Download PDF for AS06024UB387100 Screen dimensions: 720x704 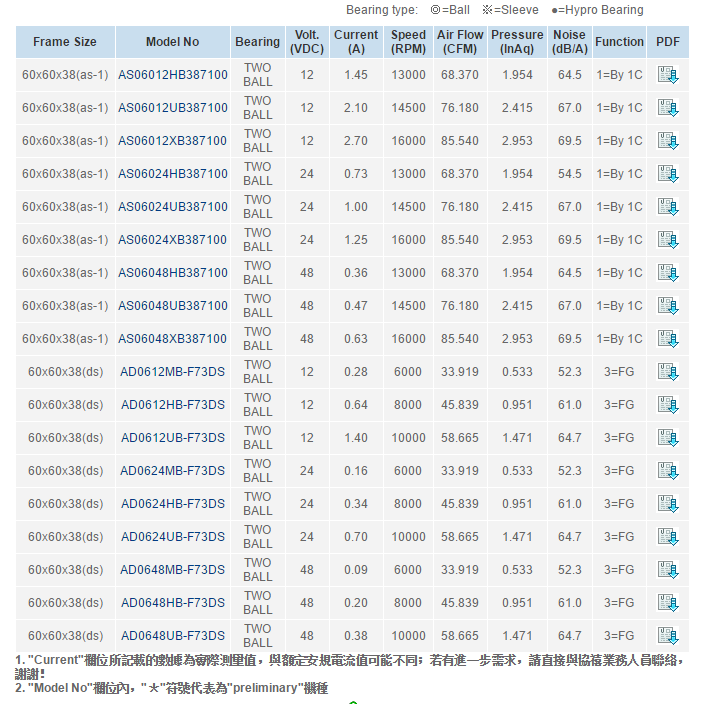(668, 207)
